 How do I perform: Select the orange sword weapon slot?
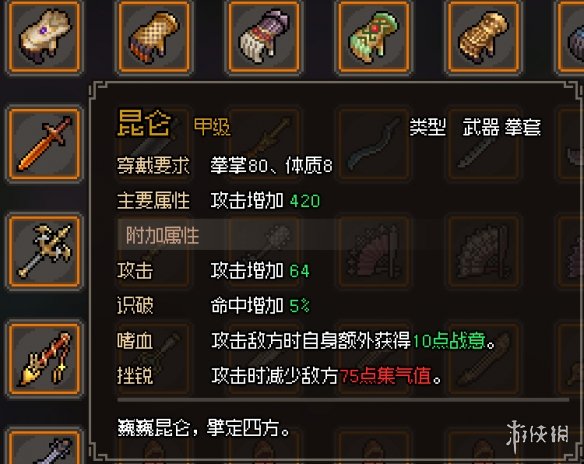tap(44, 144)
